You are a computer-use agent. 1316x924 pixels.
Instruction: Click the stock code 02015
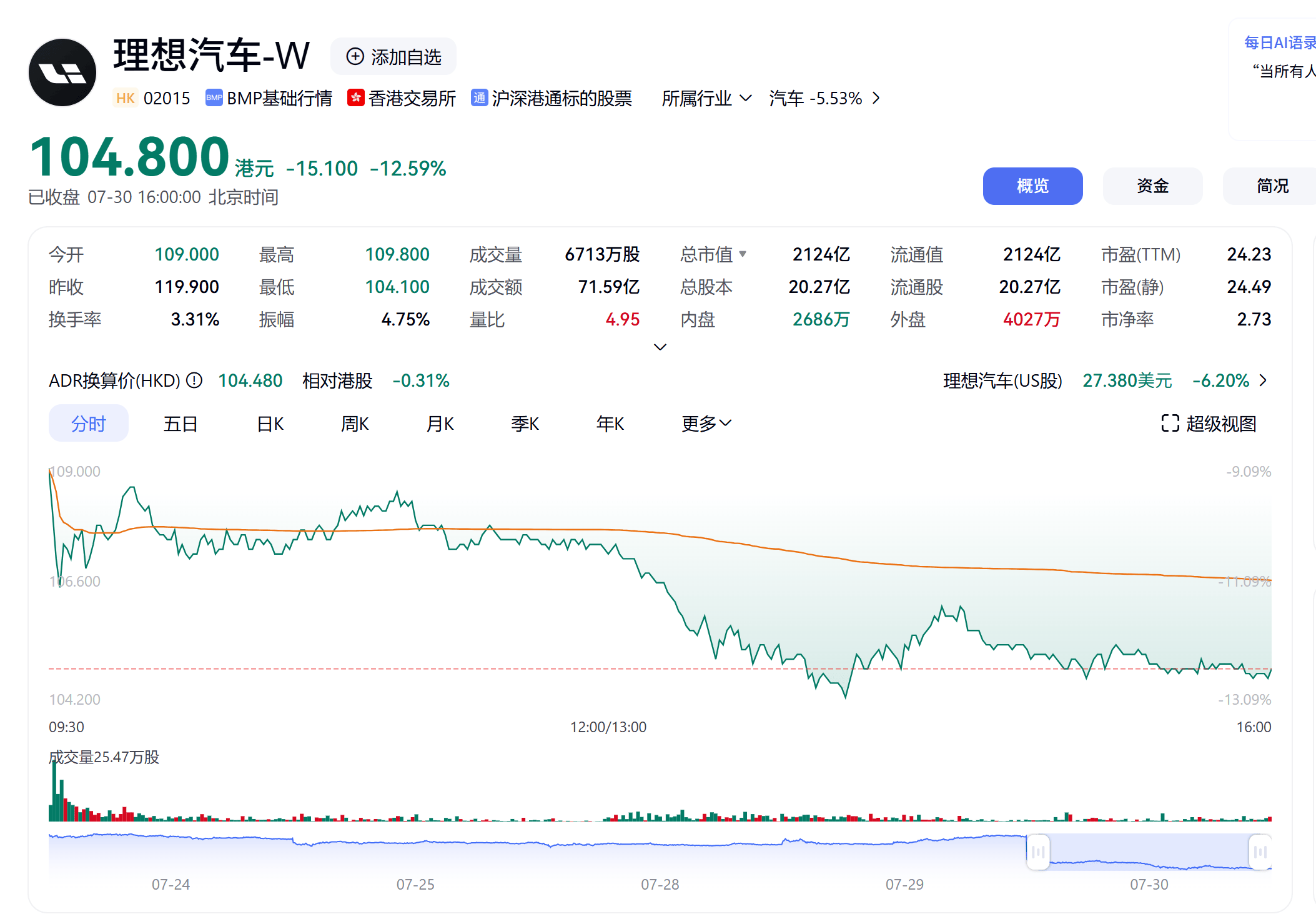(167, 98)
